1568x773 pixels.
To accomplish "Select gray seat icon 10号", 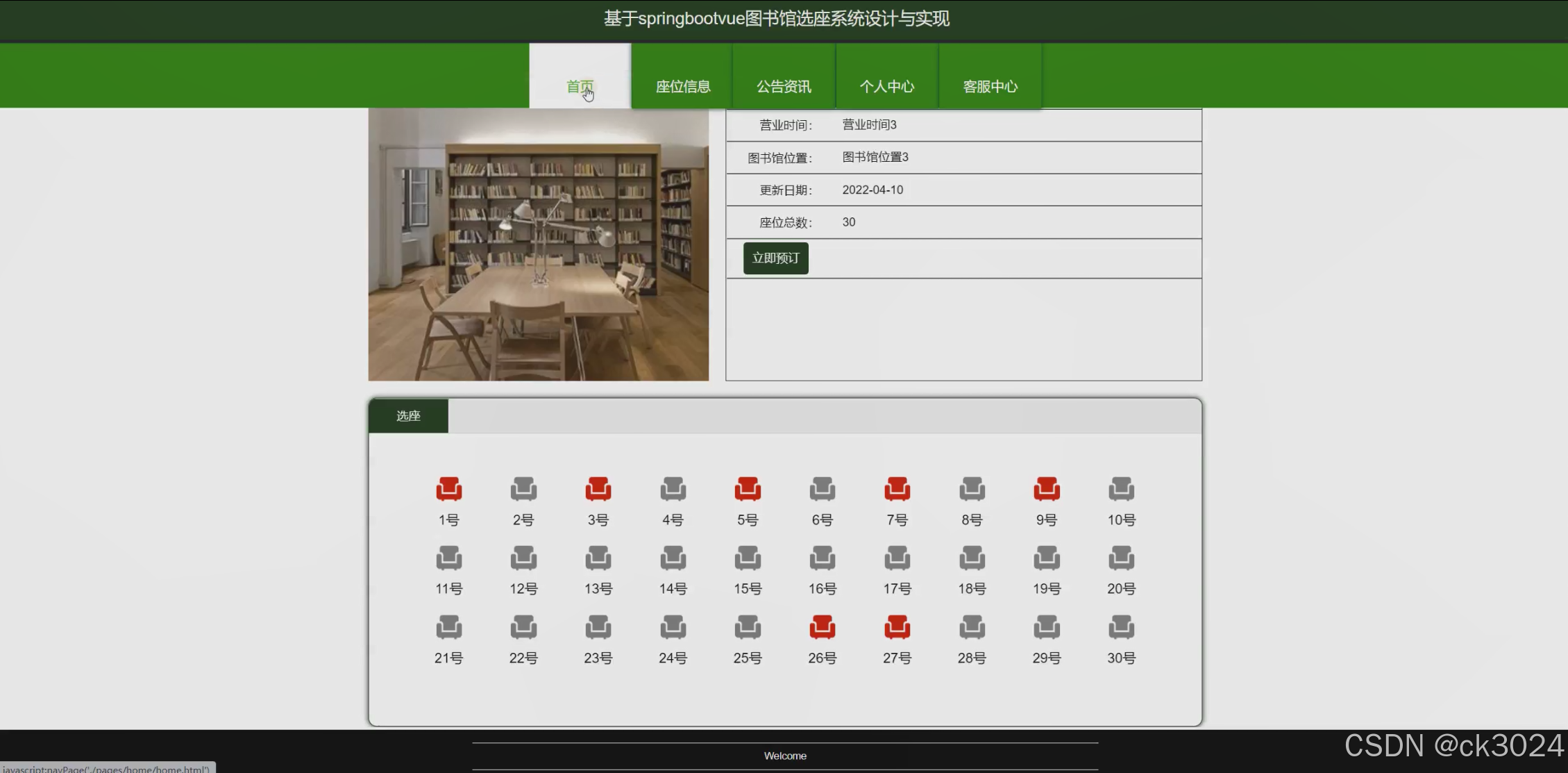I will (x=1121, y=489).
